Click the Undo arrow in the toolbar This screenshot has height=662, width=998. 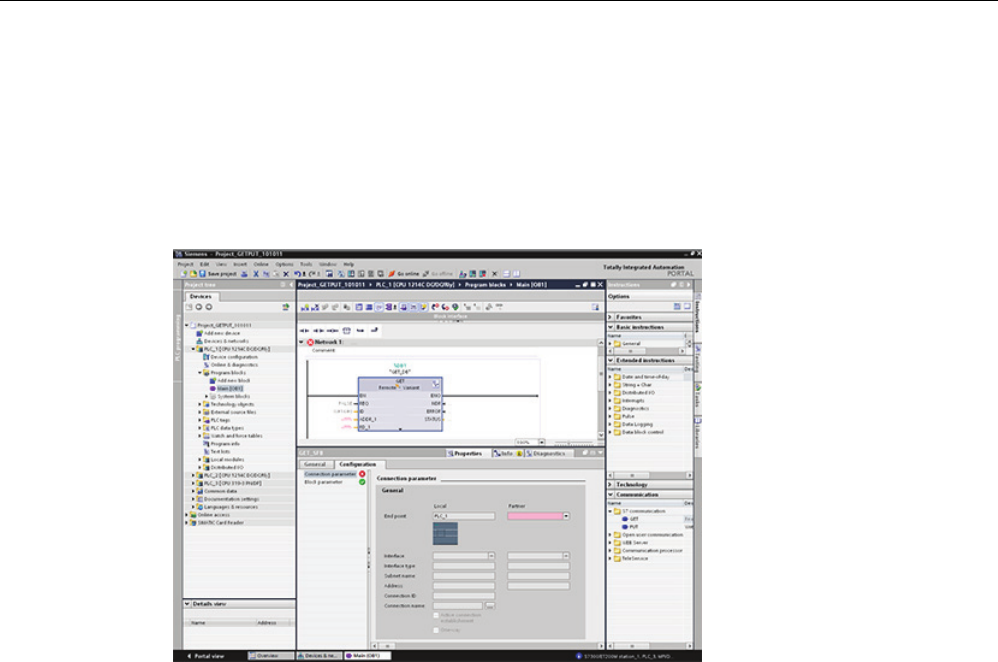click(x=298, y=274)
